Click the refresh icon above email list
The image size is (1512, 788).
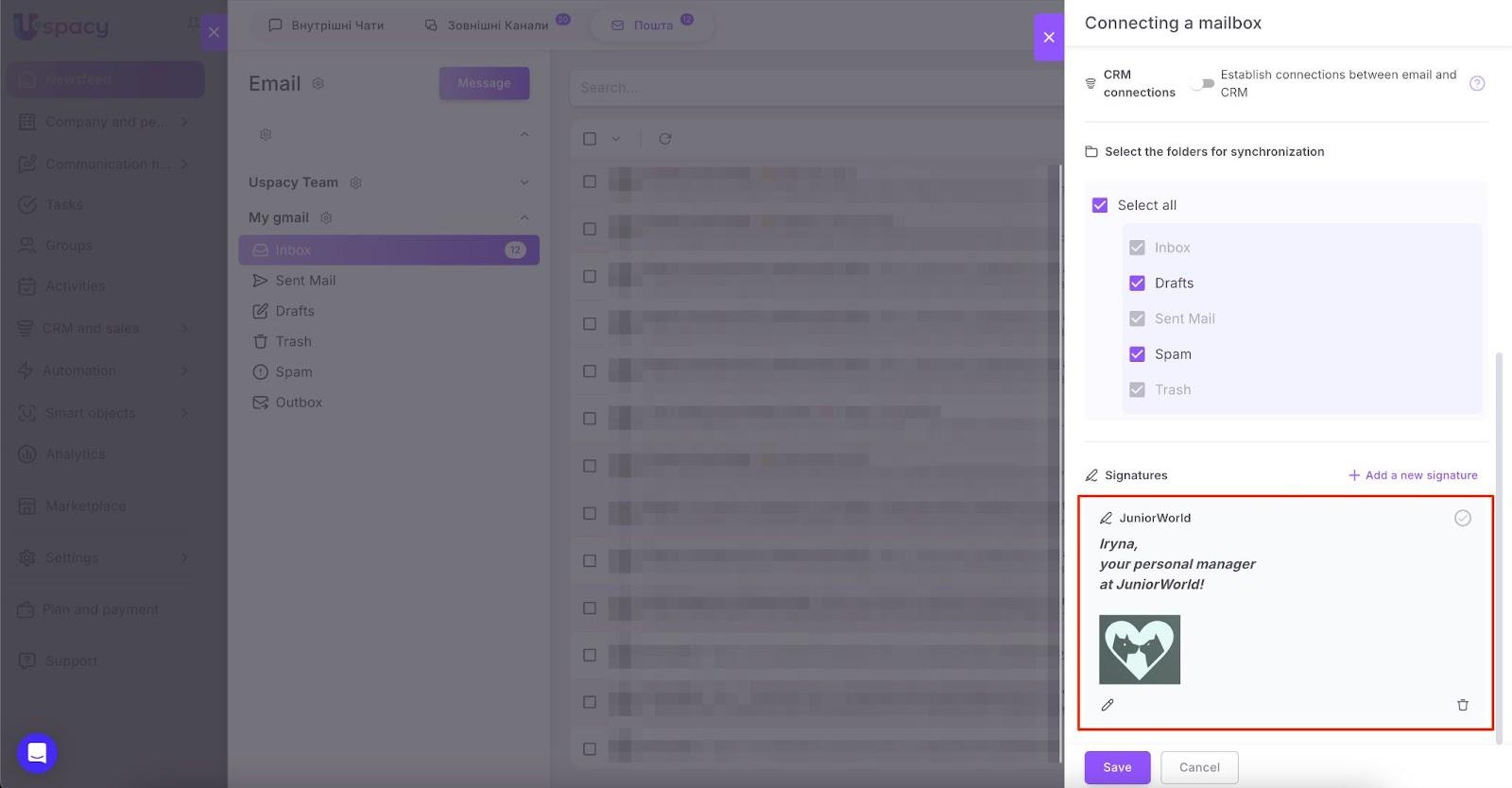pyautogui.click(x=665, y=139)
